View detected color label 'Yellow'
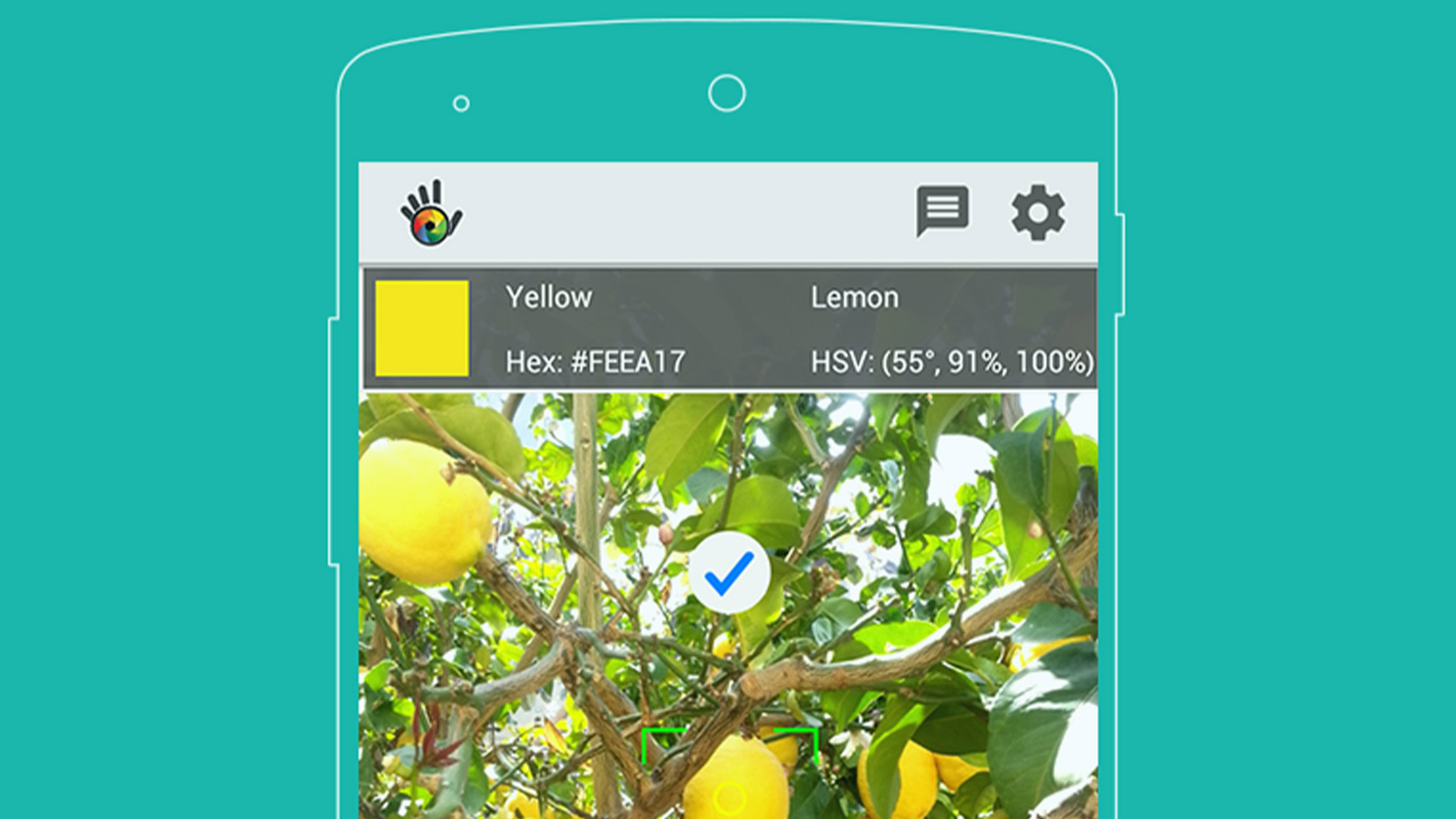 click(550, 295)
